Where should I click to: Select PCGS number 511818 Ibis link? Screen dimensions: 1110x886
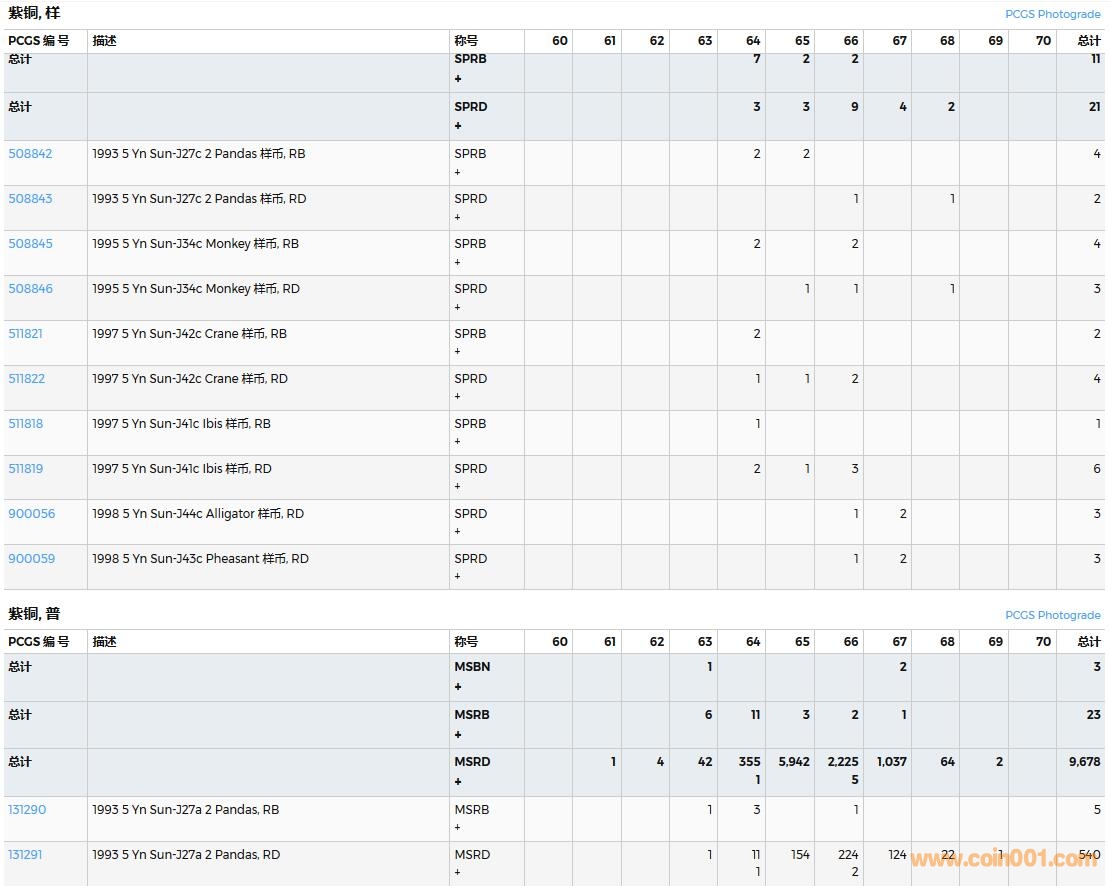point(26,424)
